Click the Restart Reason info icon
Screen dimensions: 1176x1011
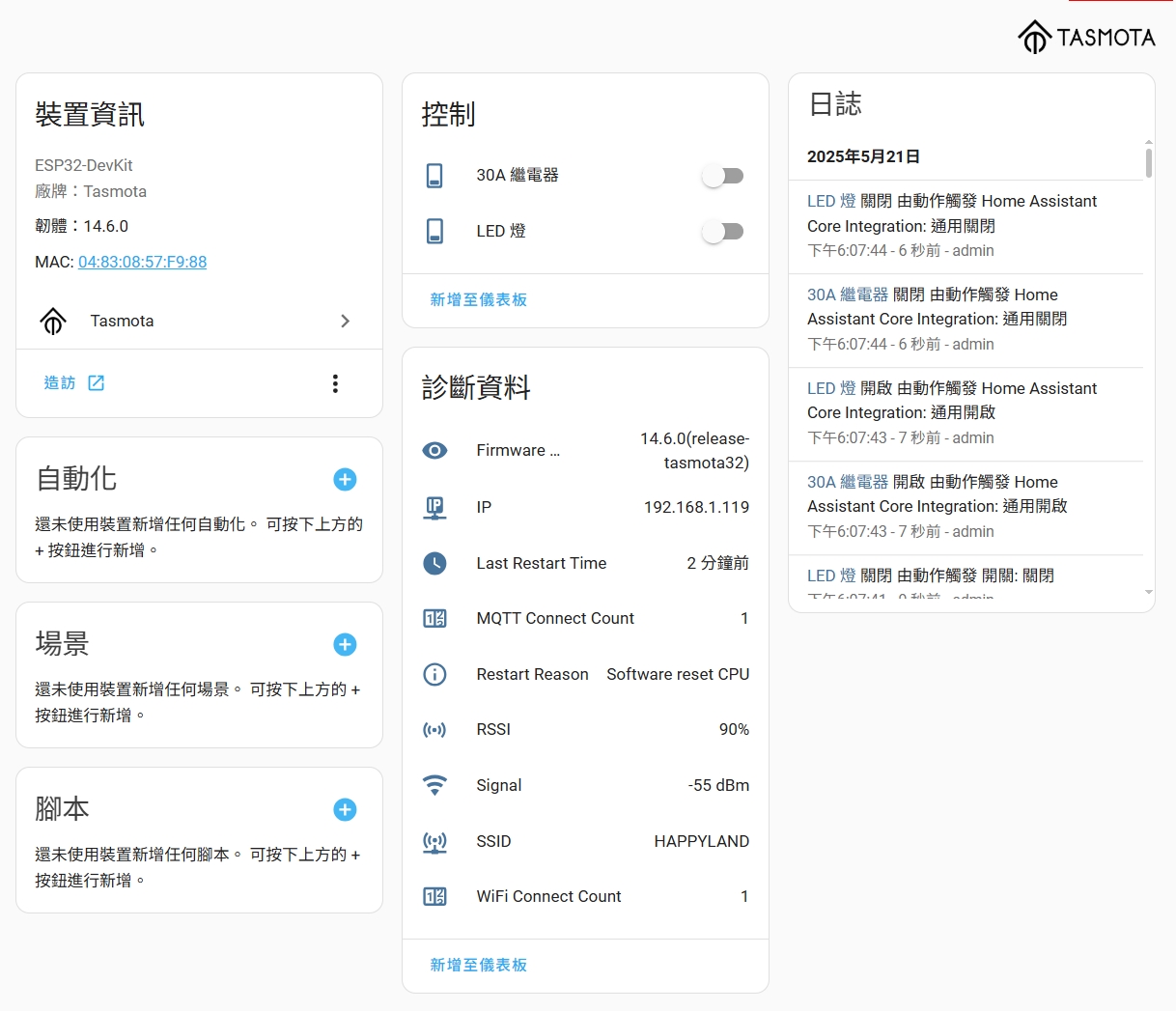click(x=435, y=674)
